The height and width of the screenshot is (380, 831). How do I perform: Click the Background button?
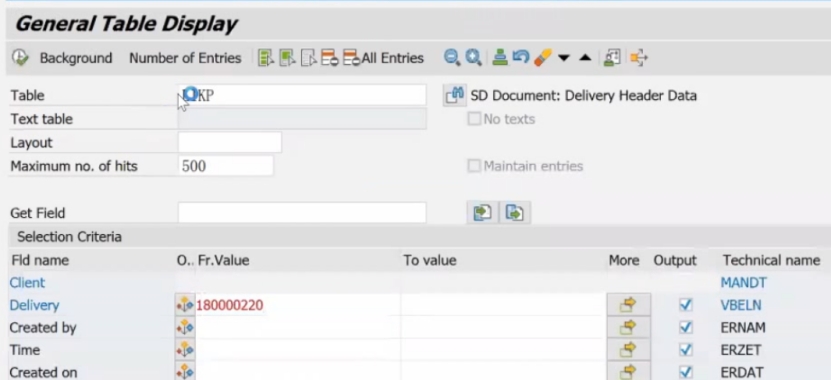point(76,58)
